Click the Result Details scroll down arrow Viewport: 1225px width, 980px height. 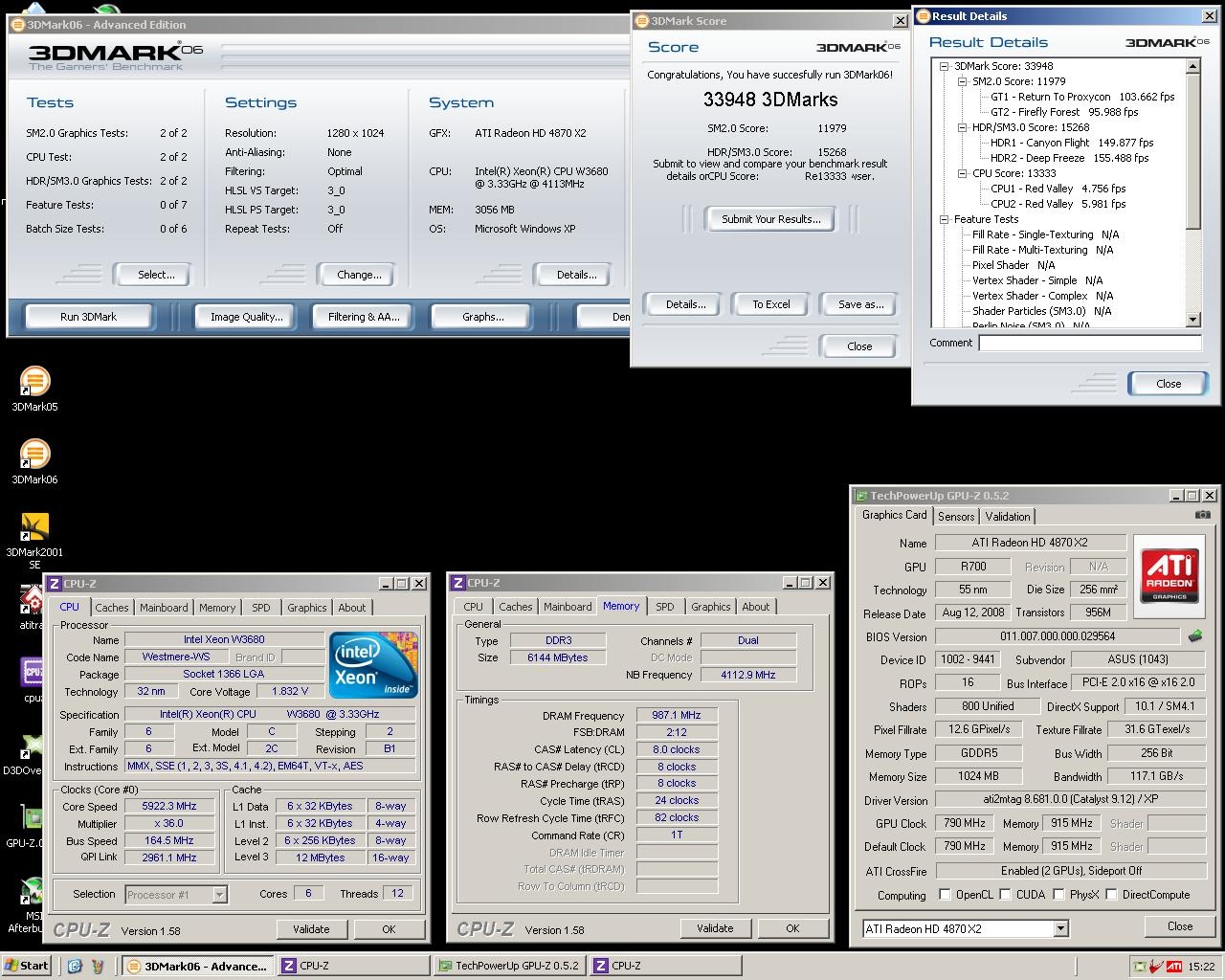click(x=1192, y=320)
